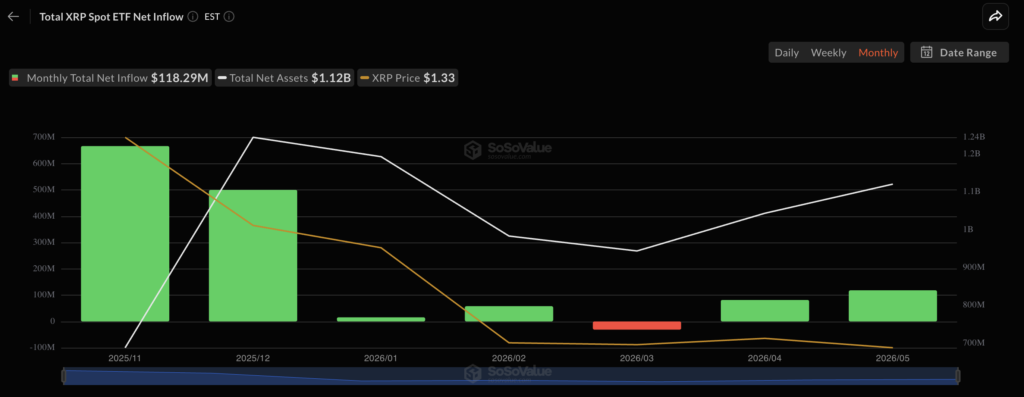Open the Date Range picker
This screenshot has width=1024, height=397.
click(x=959, y=53)
